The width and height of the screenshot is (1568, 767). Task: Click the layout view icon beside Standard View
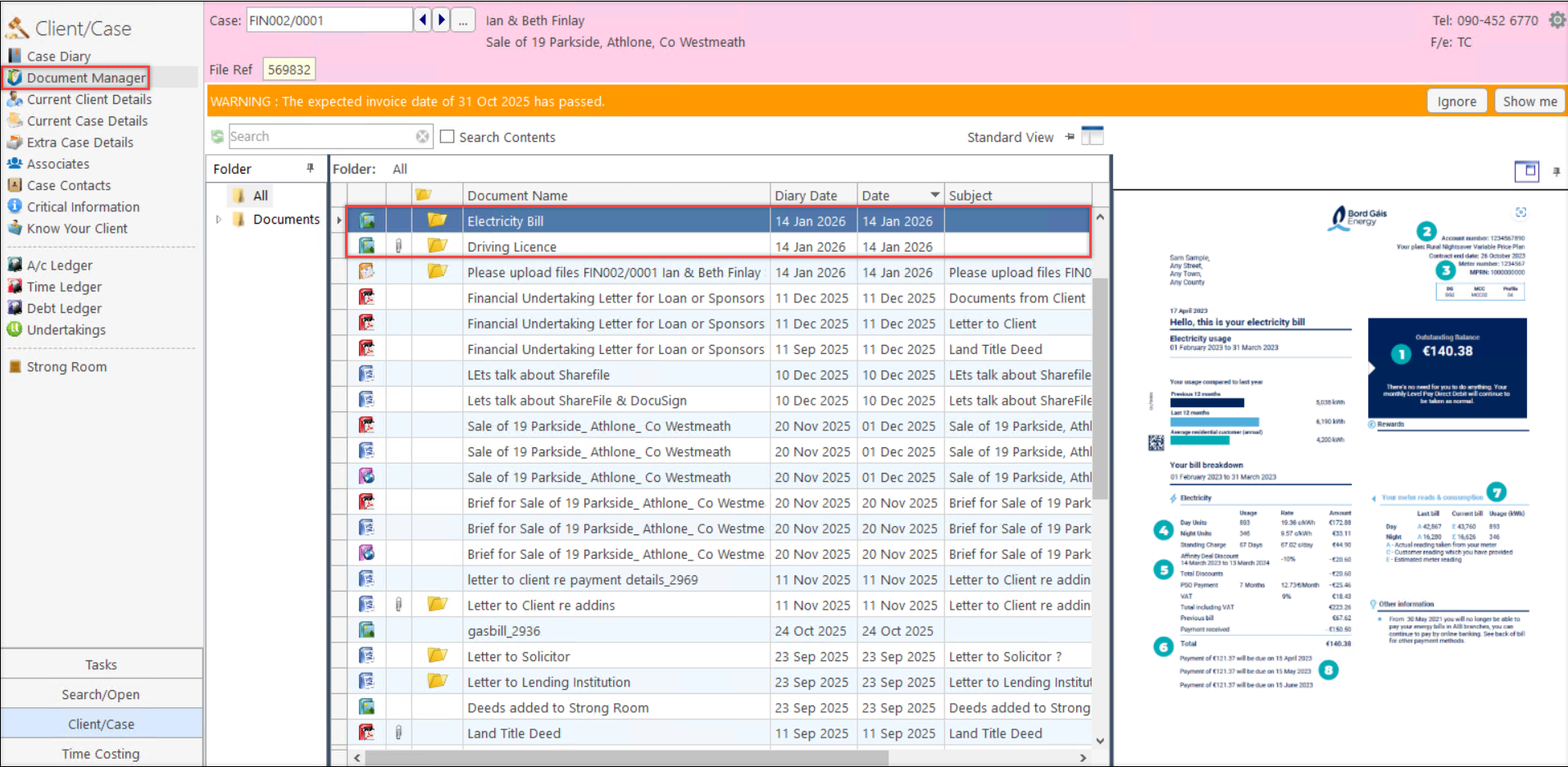(1093, 136)
